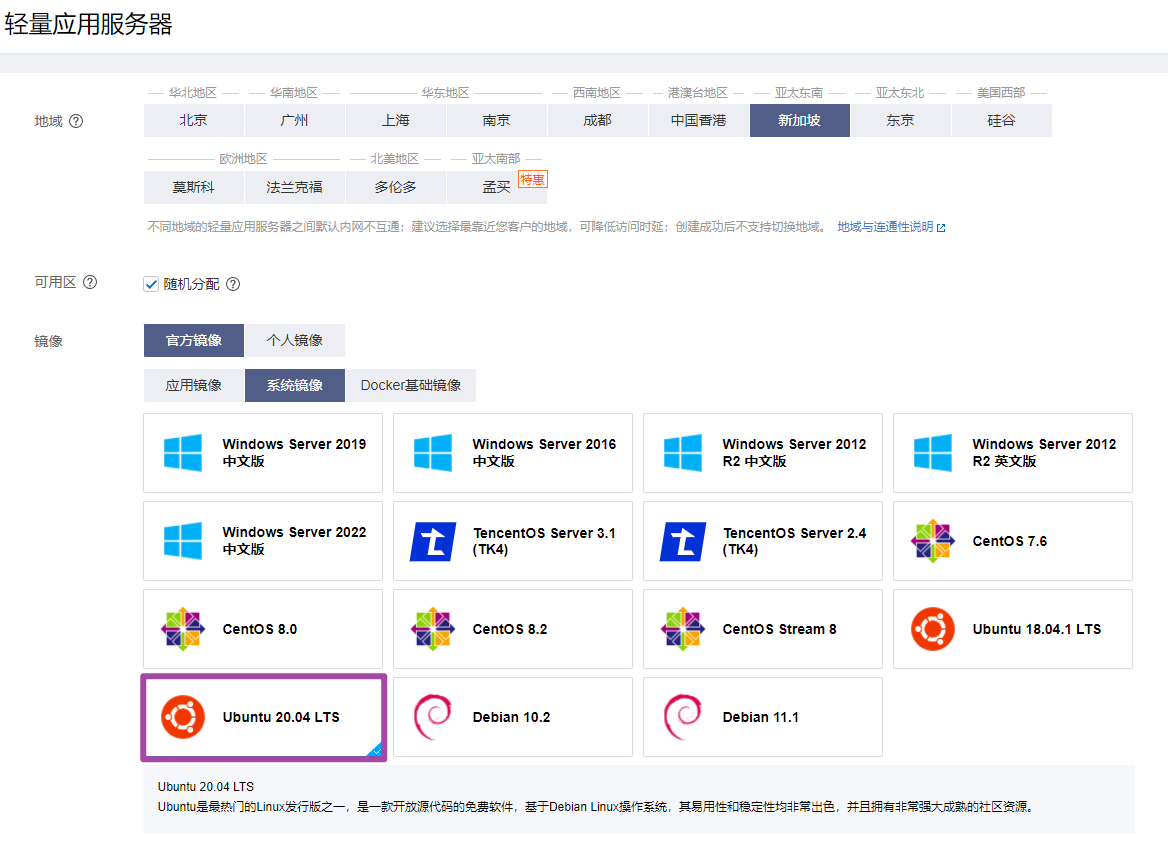
Task: Click the 特惠 badge above 孟买
Action: coord(533,179)
